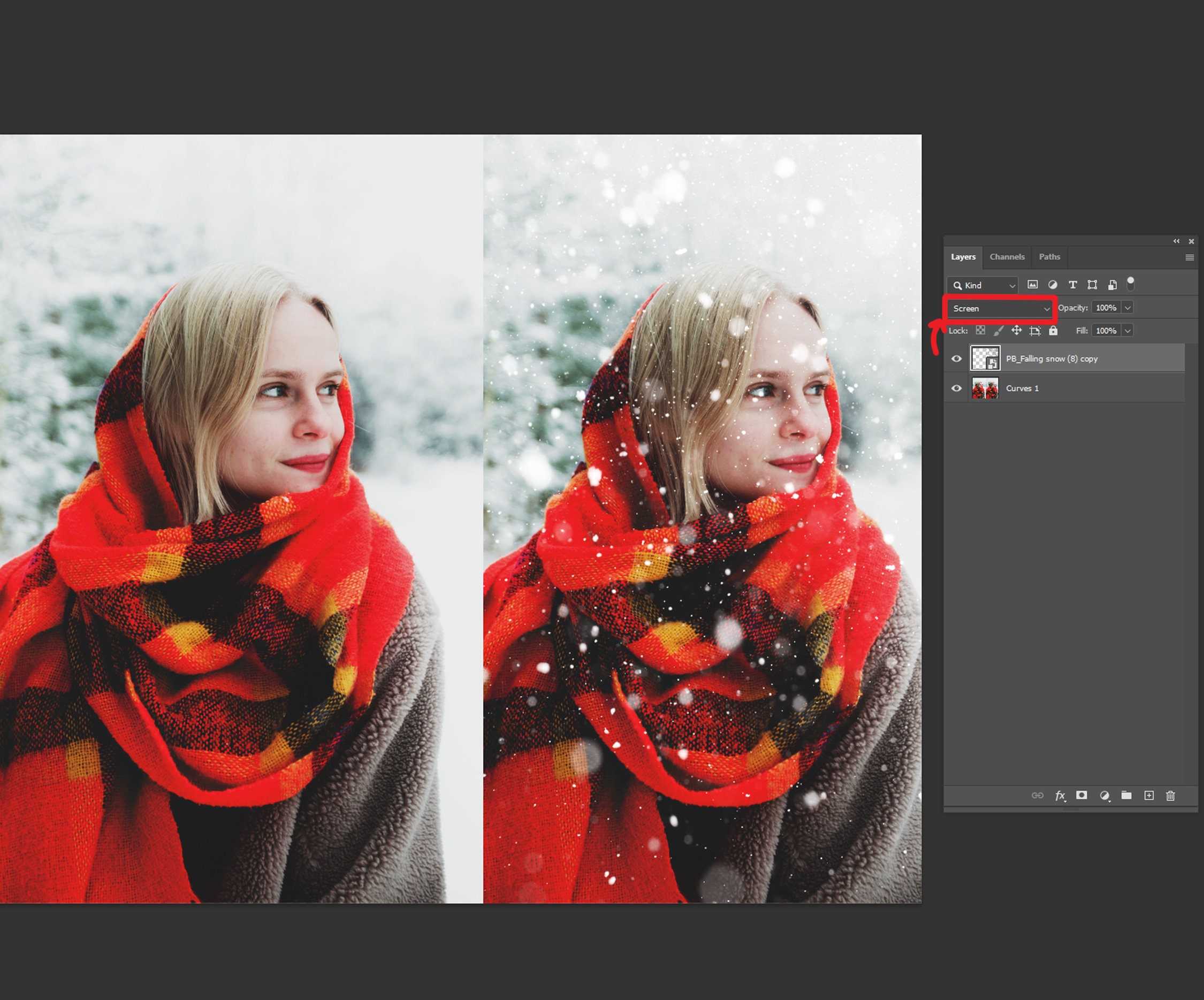Lock all layer attributes with padlock
The image size is (1204, 1000).
(x=1053, y=330)
